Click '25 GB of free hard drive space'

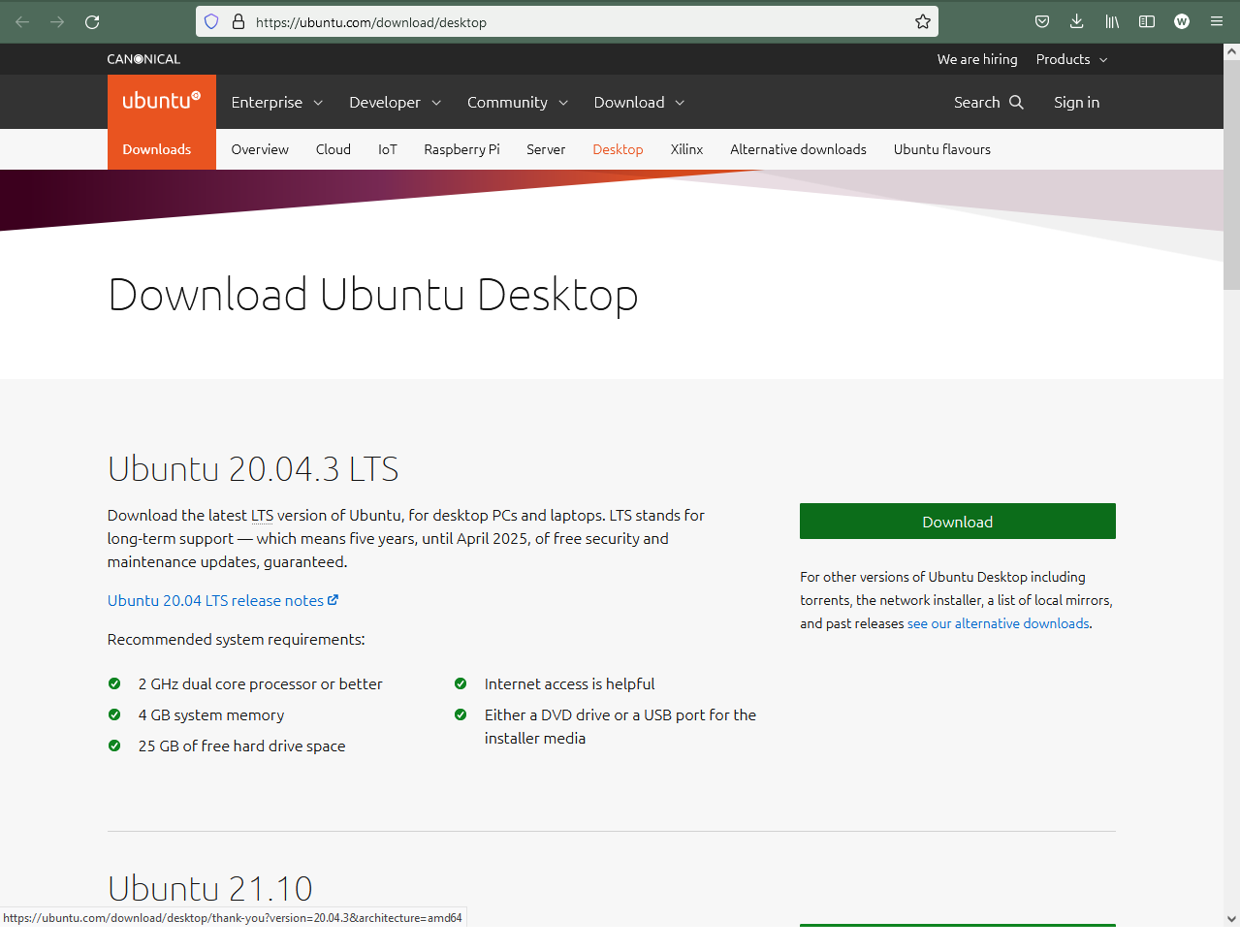(241, 746)
